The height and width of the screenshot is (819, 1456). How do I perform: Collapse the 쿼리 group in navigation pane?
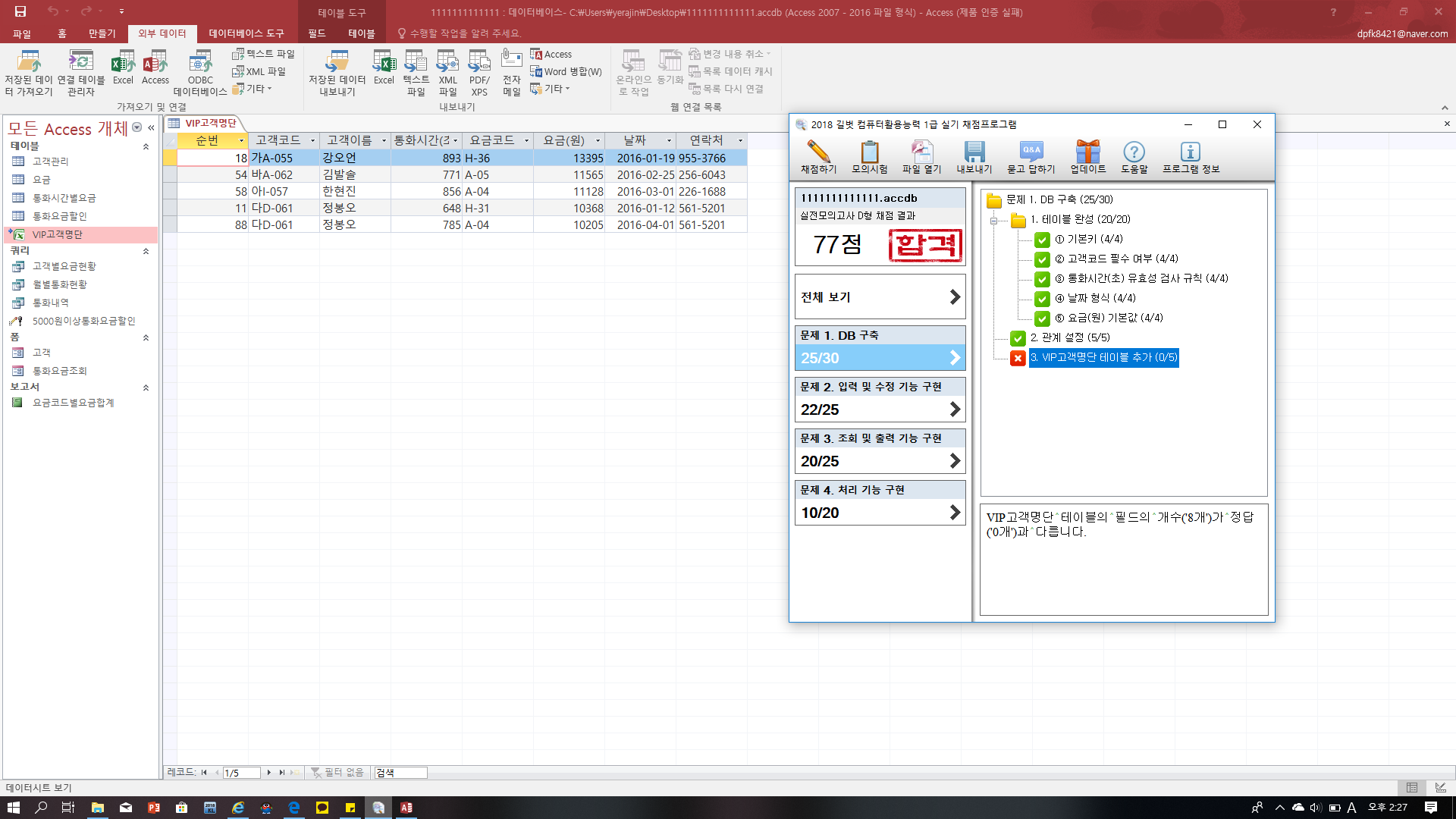coord(146,251)
